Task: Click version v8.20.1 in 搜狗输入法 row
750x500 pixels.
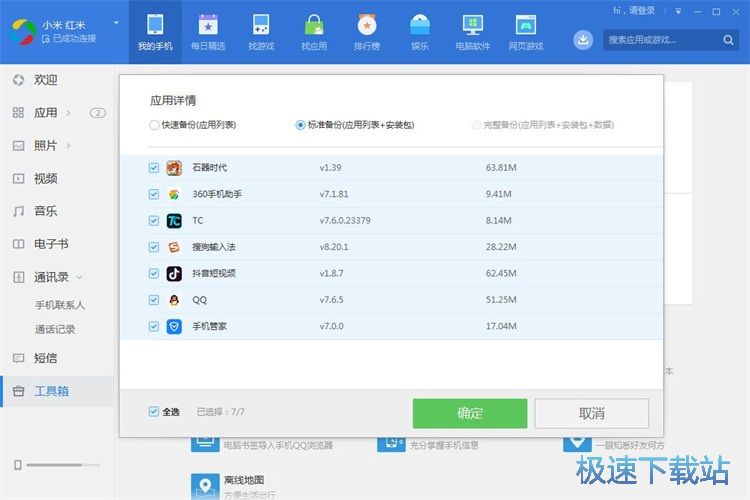Action: (334, 247)
